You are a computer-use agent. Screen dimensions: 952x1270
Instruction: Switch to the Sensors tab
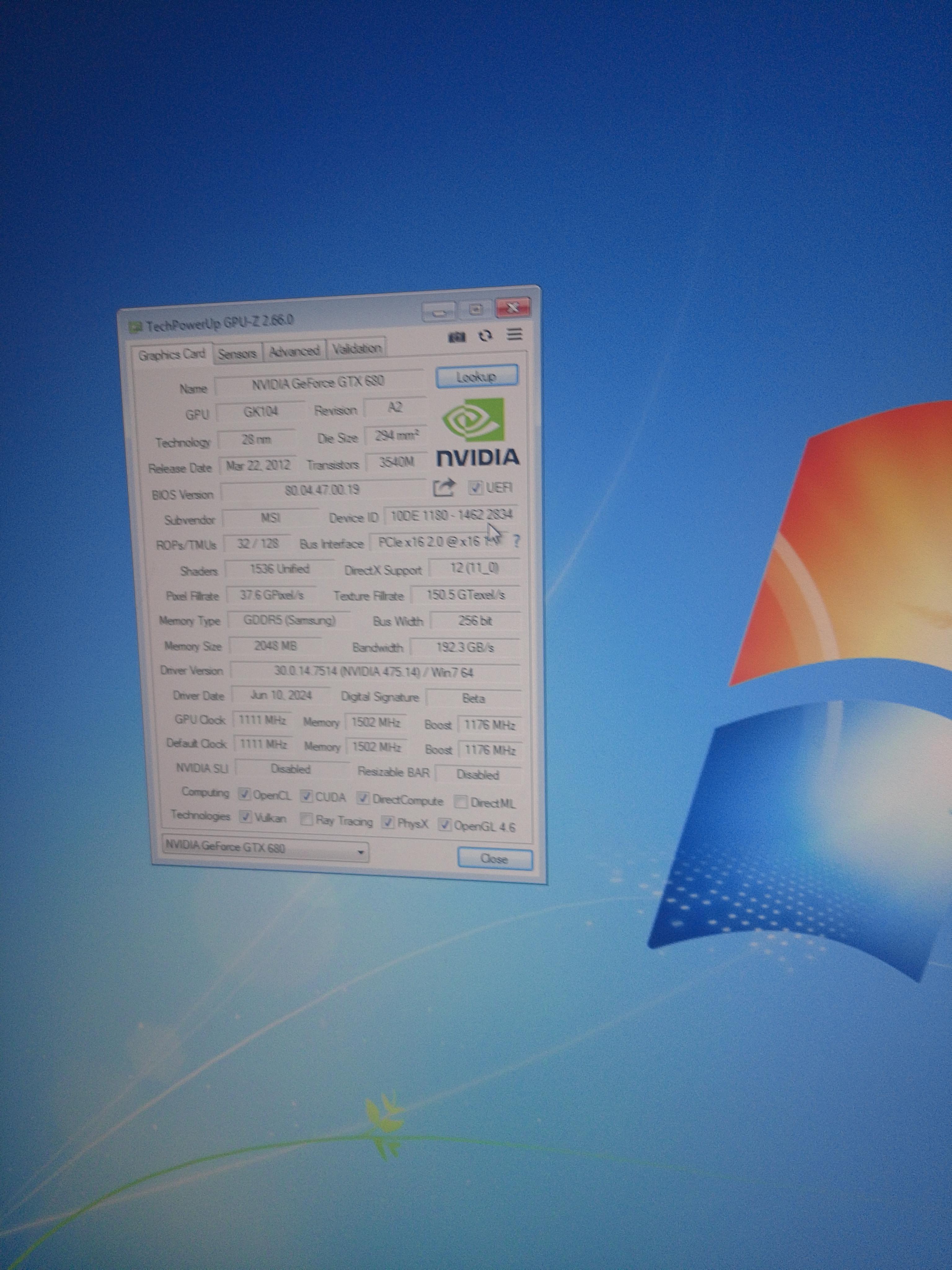pyautogui.click(x=237, y=354)
